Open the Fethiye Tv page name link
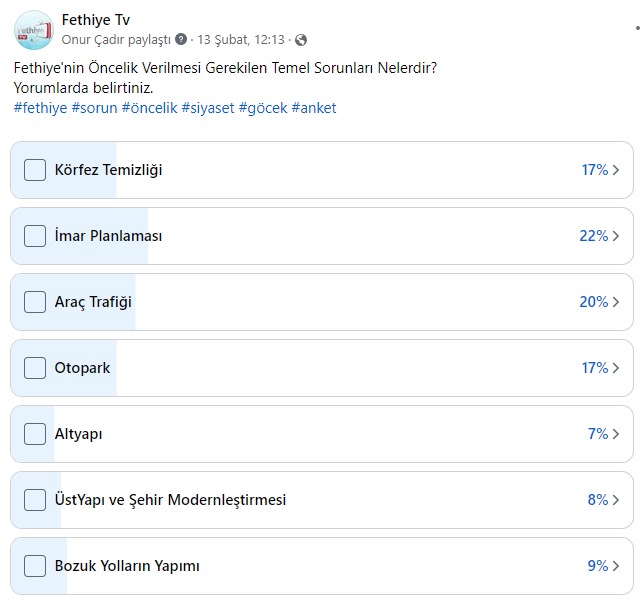This screenshot has height=602, width=641. coord(96,20)
